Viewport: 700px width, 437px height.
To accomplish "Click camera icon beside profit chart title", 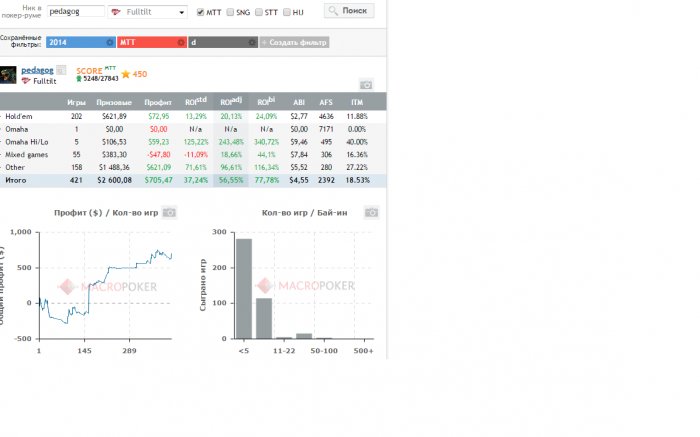I will (x=169, y=212).
